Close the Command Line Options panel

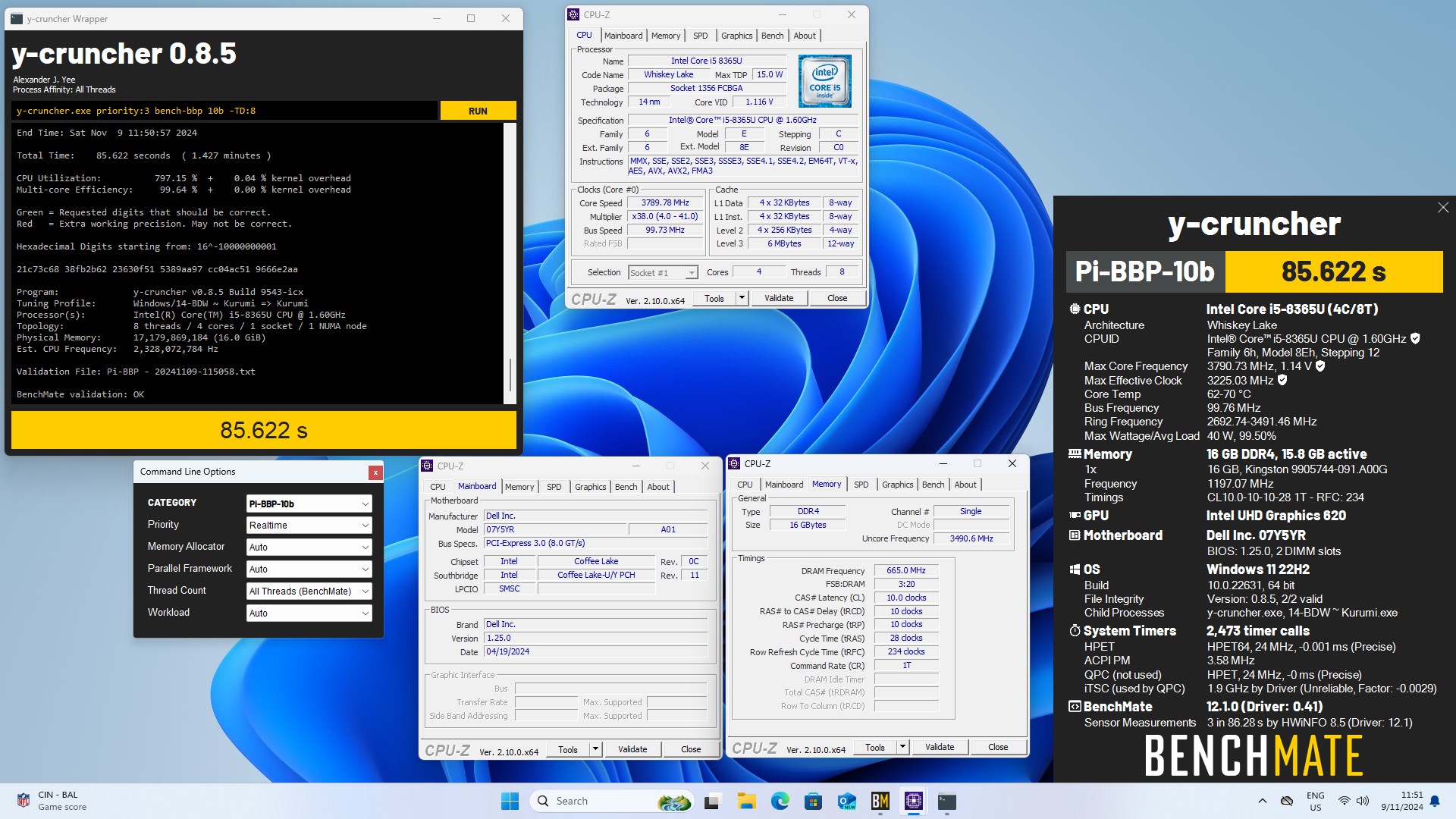point(375,472)
